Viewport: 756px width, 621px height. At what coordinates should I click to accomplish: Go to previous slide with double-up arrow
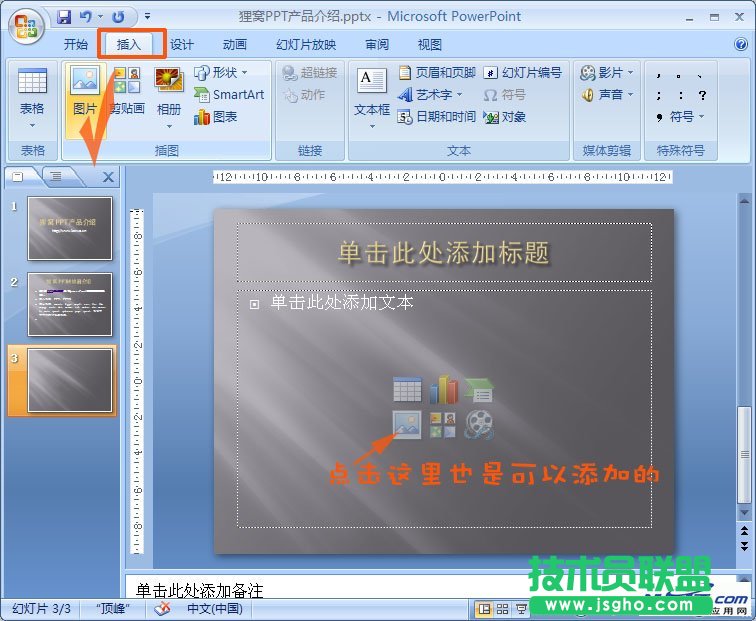[x=744, y=531]
